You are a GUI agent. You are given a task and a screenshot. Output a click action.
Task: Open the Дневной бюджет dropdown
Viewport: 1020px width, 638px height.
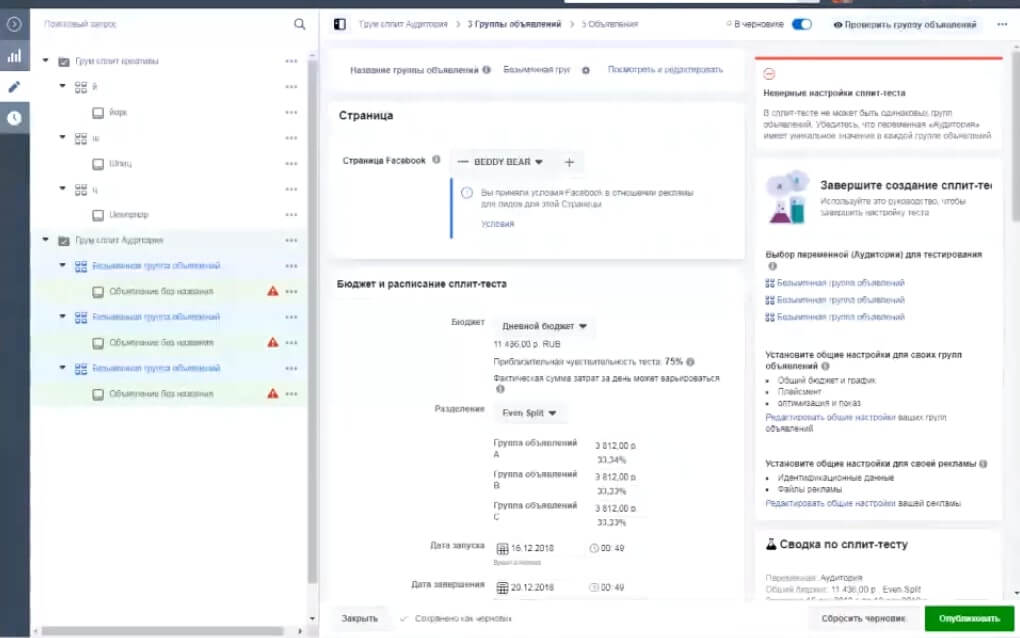(x=544, y=326)
